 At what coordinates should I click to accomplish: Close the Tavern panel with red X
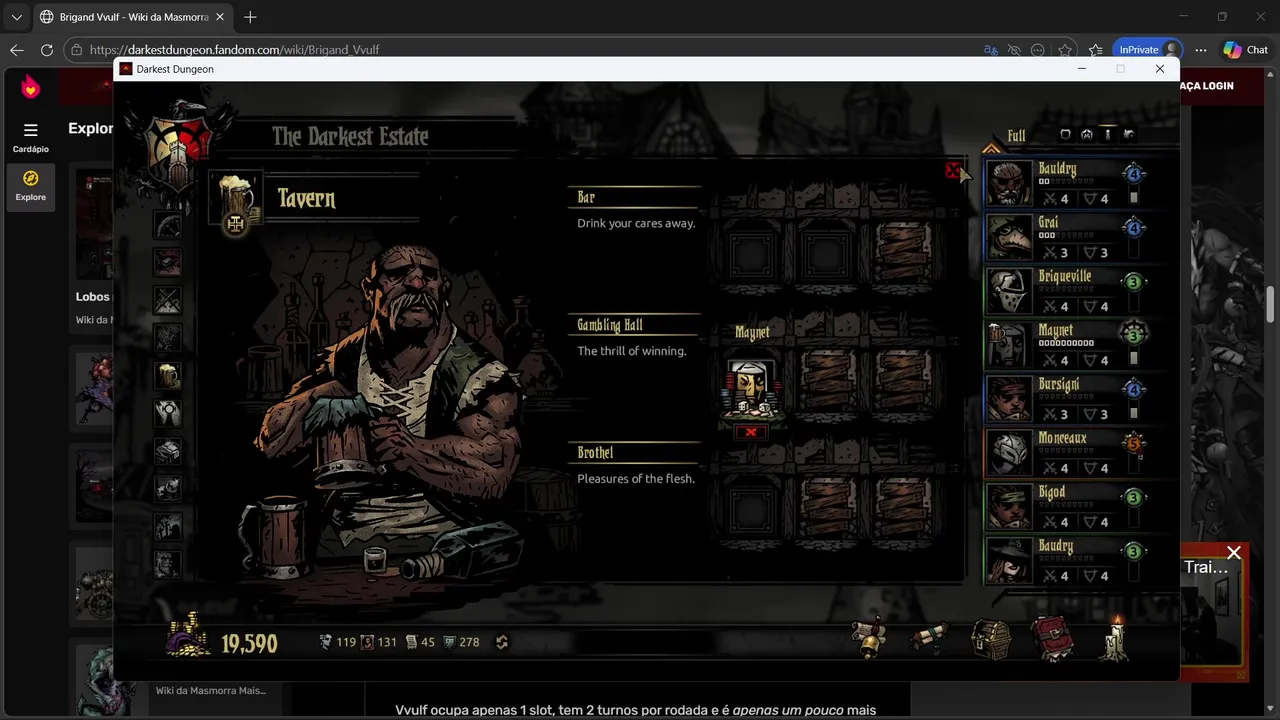click(x=952, y=171)
